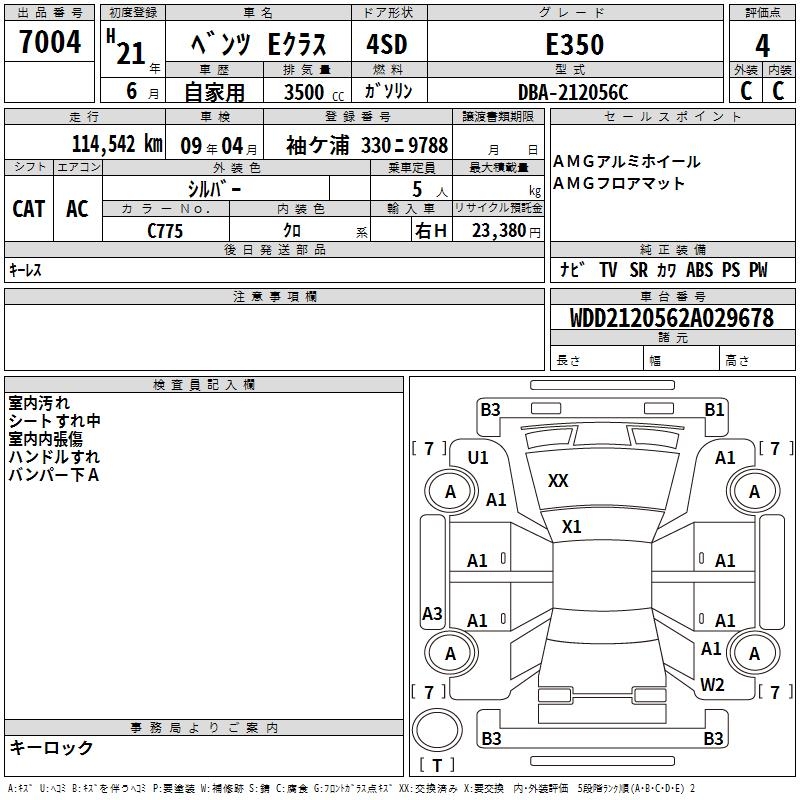Screen dimensions: 800x800
Task: Click the lower-right wheel circle marked A
Action: click(x=754, y=653)
